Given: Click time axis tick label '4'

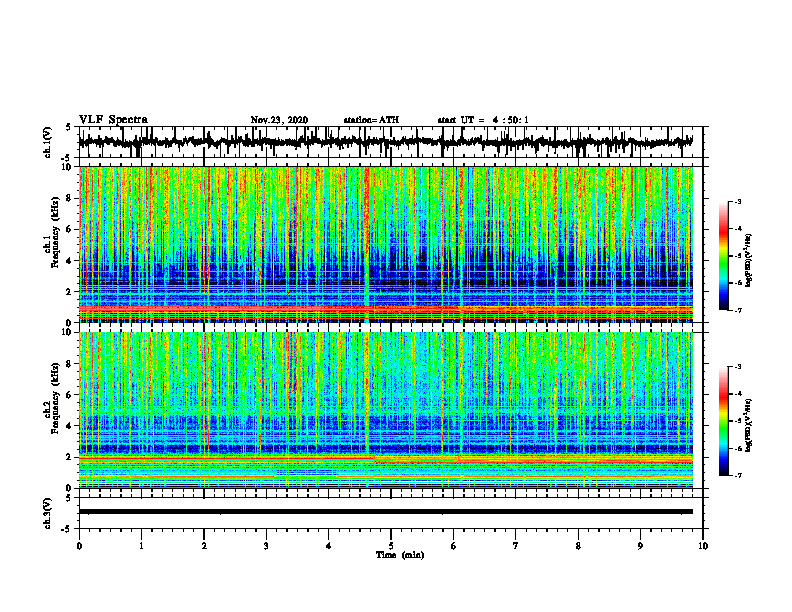Looking at the screenshot, I should pyautogui.click(x=328, y=546).
